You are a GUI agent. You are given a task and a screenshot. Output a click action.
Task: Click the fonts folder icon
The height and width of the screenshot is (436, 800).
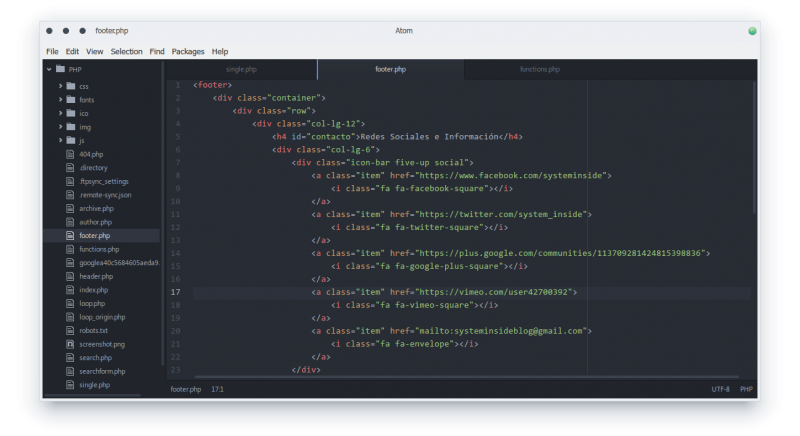click(71, 100)
